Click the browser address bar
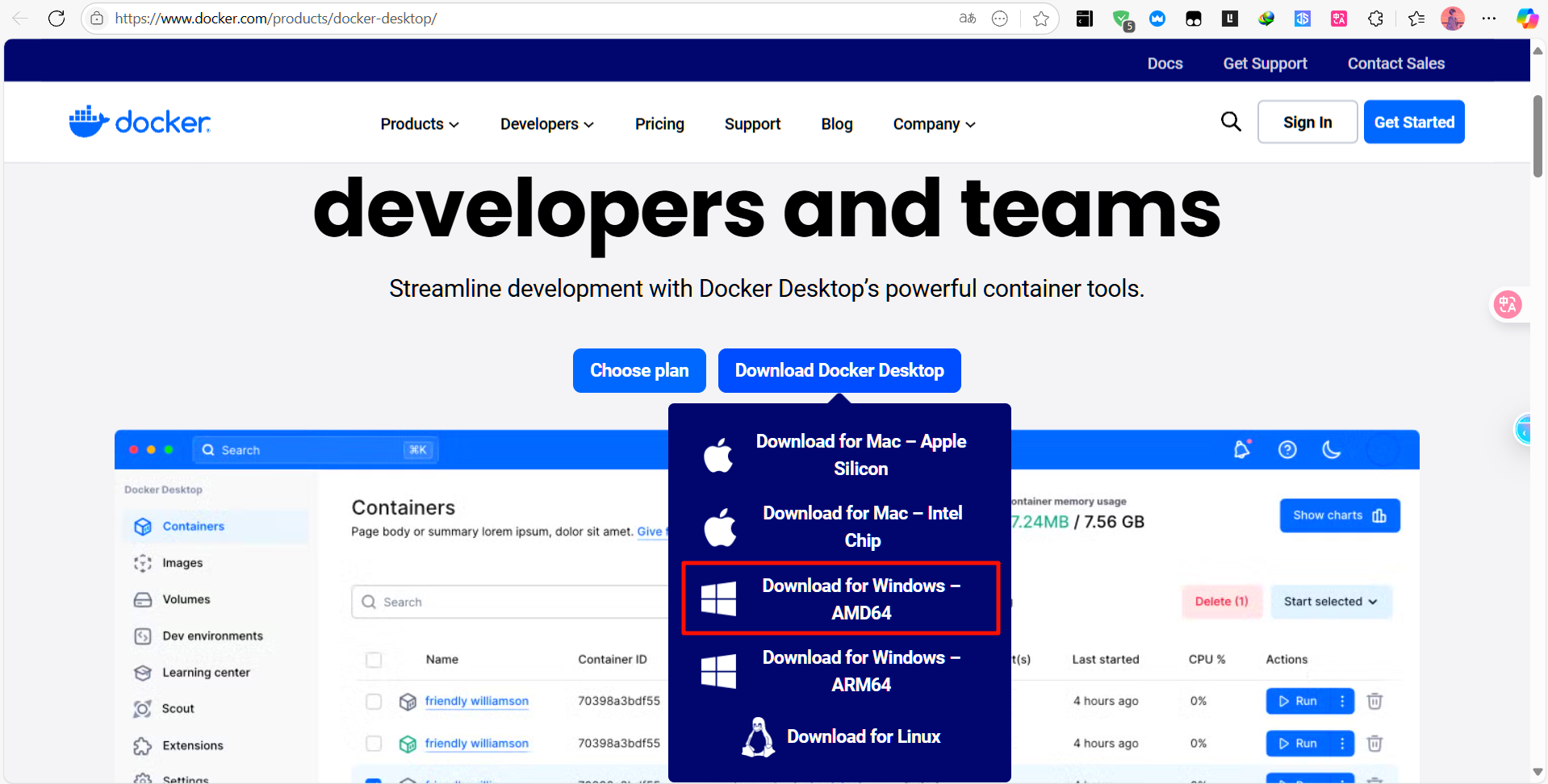The height and width of the screenshot is (784, 1548). pos(525,19)
